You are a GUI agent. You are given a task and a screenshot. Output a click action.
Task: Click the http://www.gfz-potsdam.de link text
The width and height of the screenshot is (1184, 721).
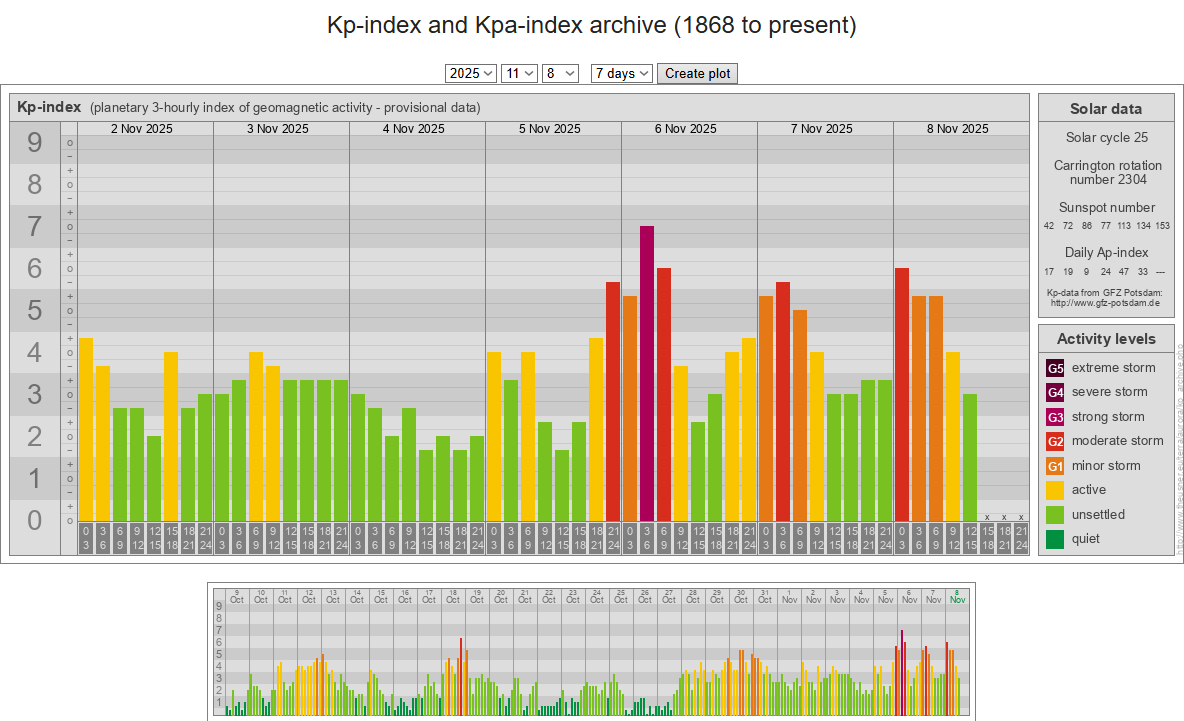1105,303
